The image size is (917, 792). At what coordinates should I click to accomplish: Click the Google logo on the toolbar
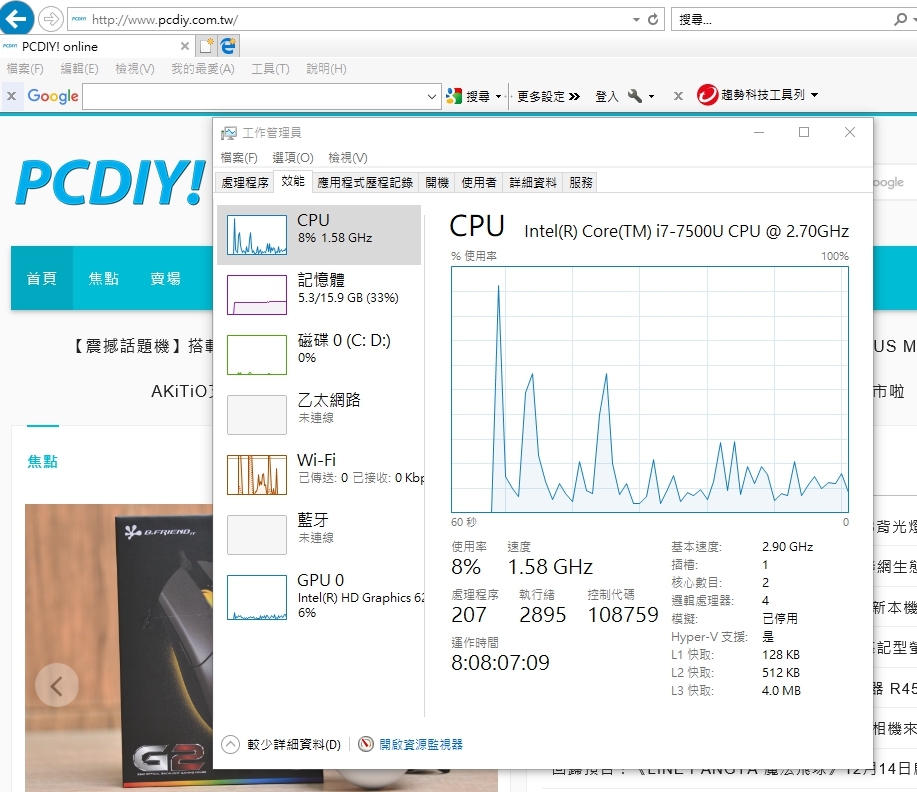53,96
